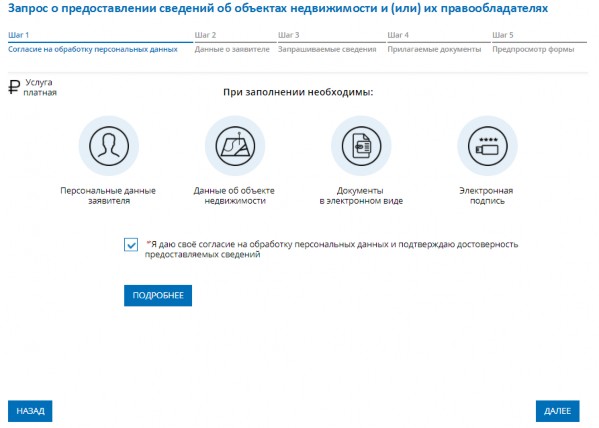Click the consent text for data processing
This screenshot has width=599, height=428.
point(331,249)
